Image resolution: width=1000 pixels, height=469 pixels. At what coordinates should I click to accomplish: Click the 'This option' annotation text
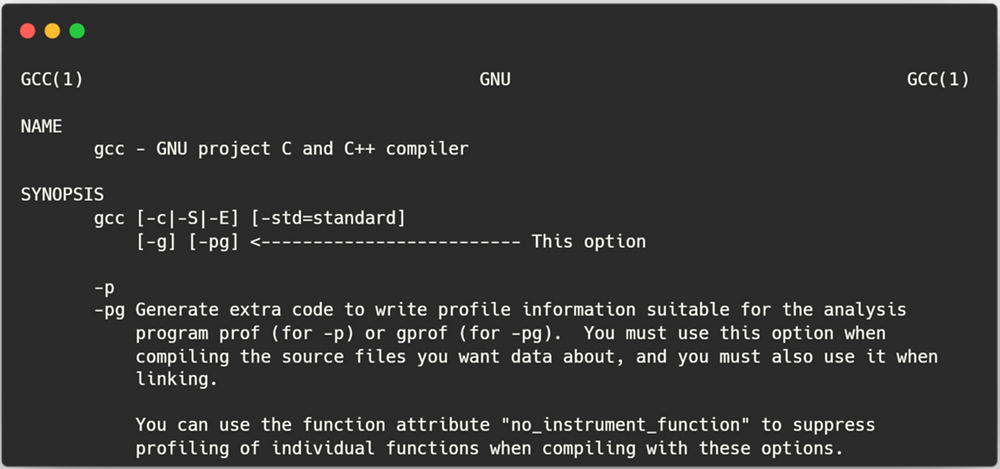[589, 242]
